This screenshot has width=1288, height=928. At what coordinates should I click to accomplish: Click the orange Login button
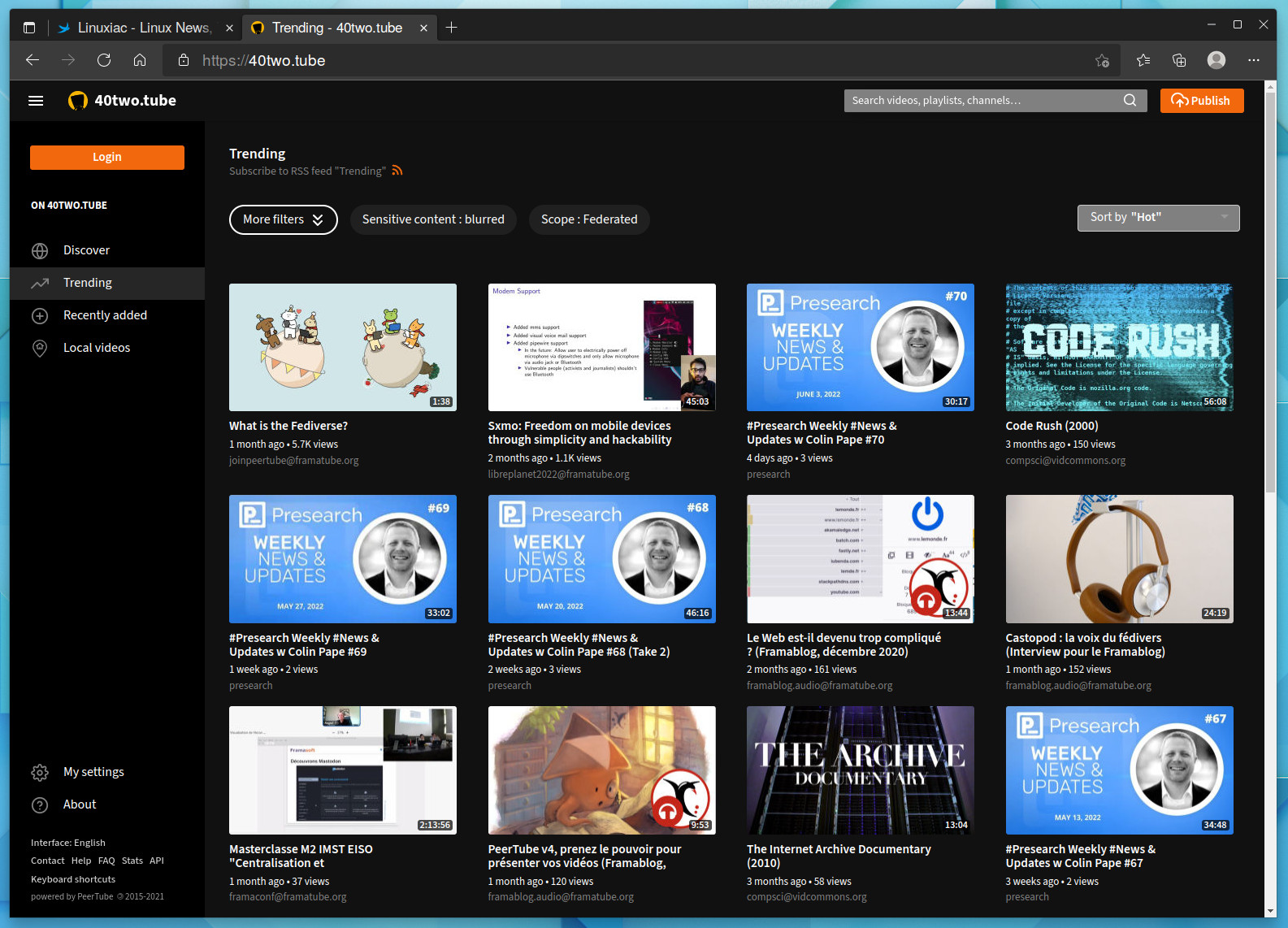(x=107, y=158)
